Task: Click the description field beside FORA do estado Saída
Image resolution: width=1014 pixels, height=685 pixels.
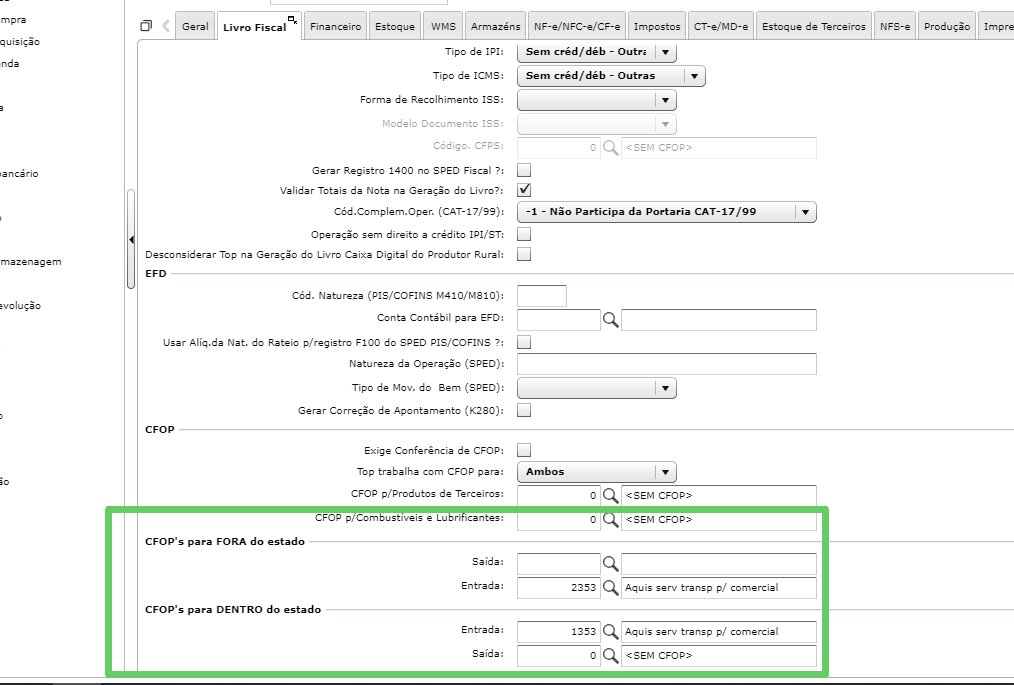Action: 718,563
